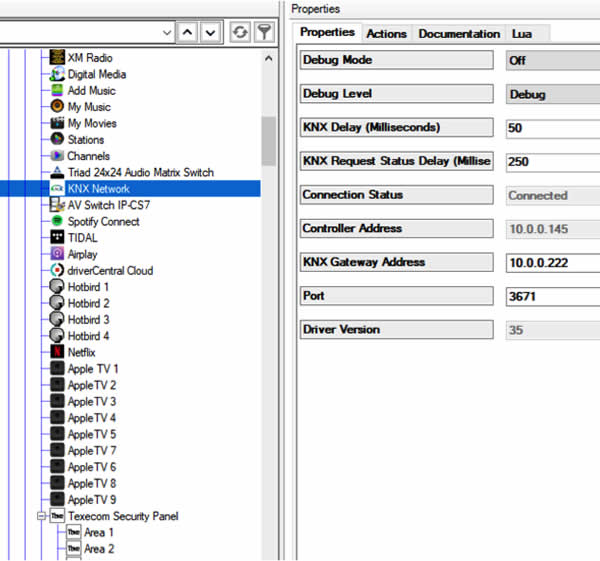
Task: Edit the KNX Request Status Delay field
Action: click(553, 161)
